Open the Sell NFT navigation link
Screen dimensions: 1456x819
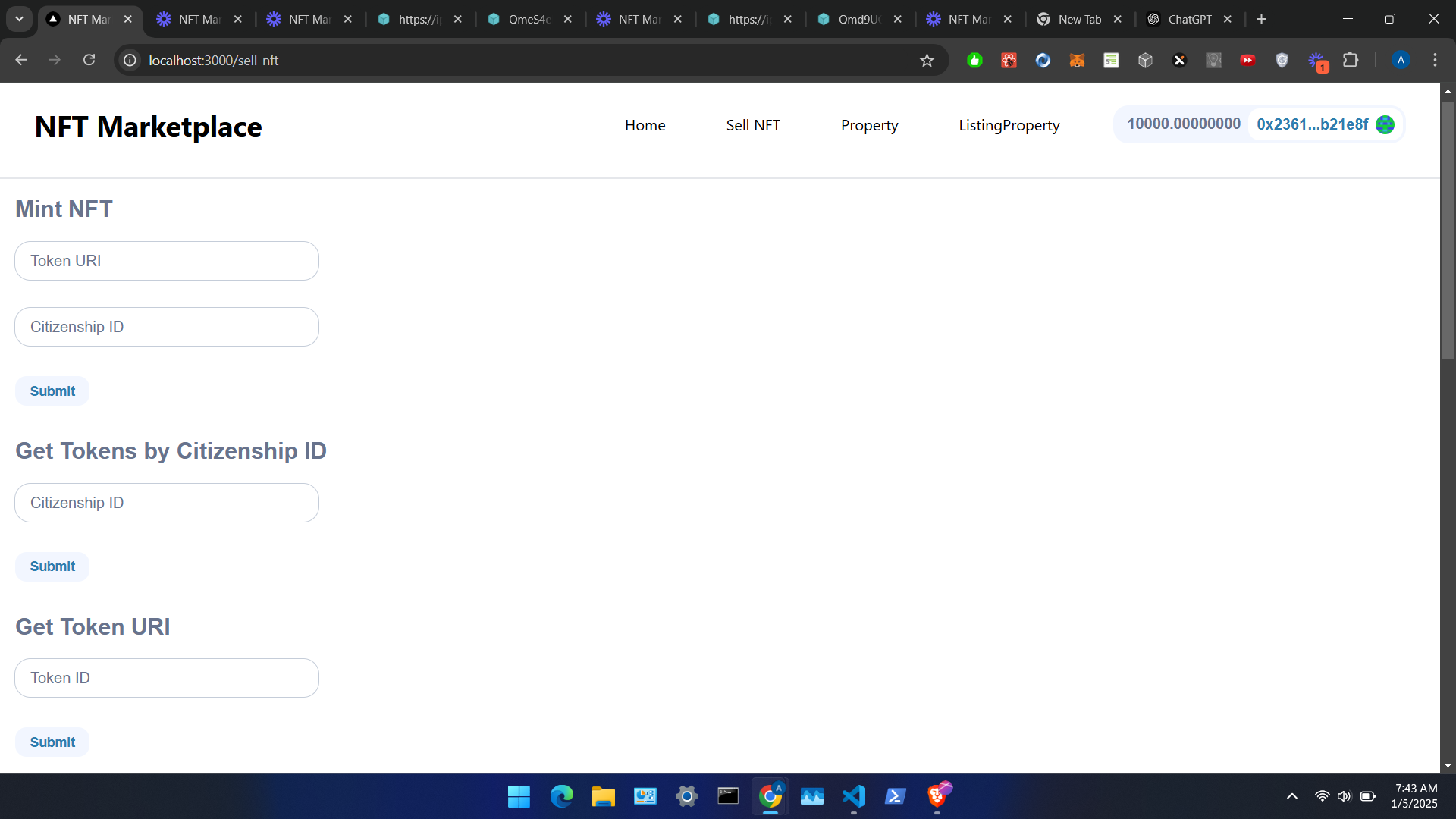tap(752, 125)
